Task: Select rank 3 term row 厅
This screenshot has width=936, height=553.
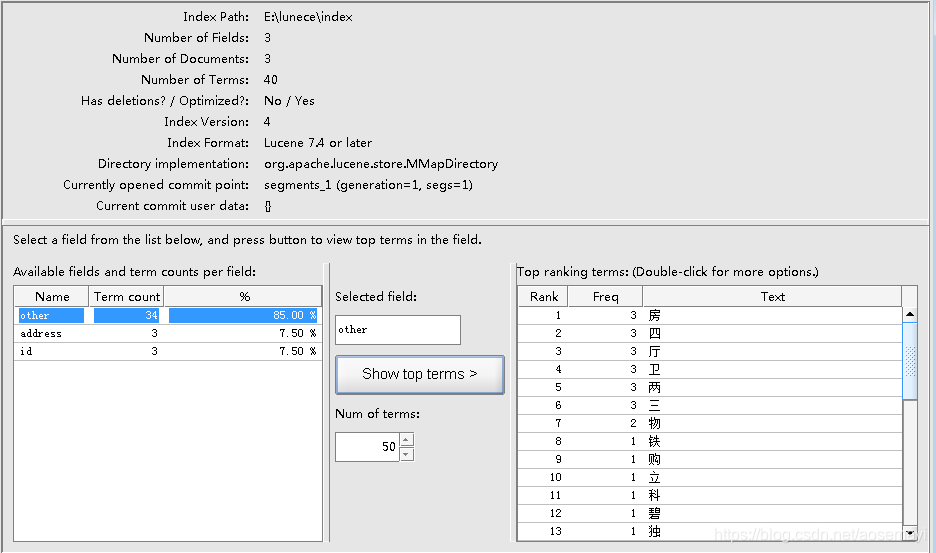Action: (709, 351)
